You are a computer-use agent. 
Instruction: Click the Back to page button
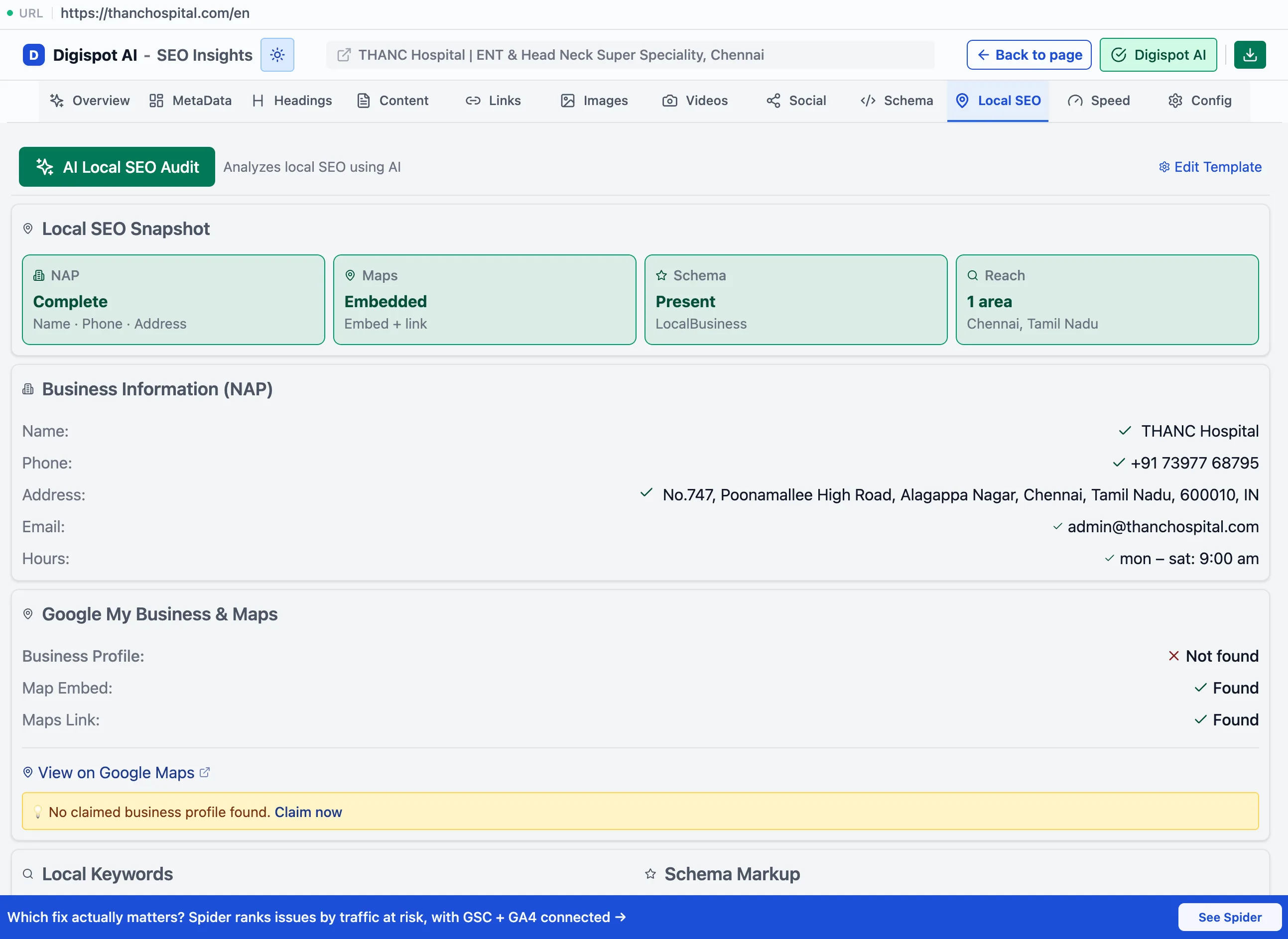point(1029,55)
